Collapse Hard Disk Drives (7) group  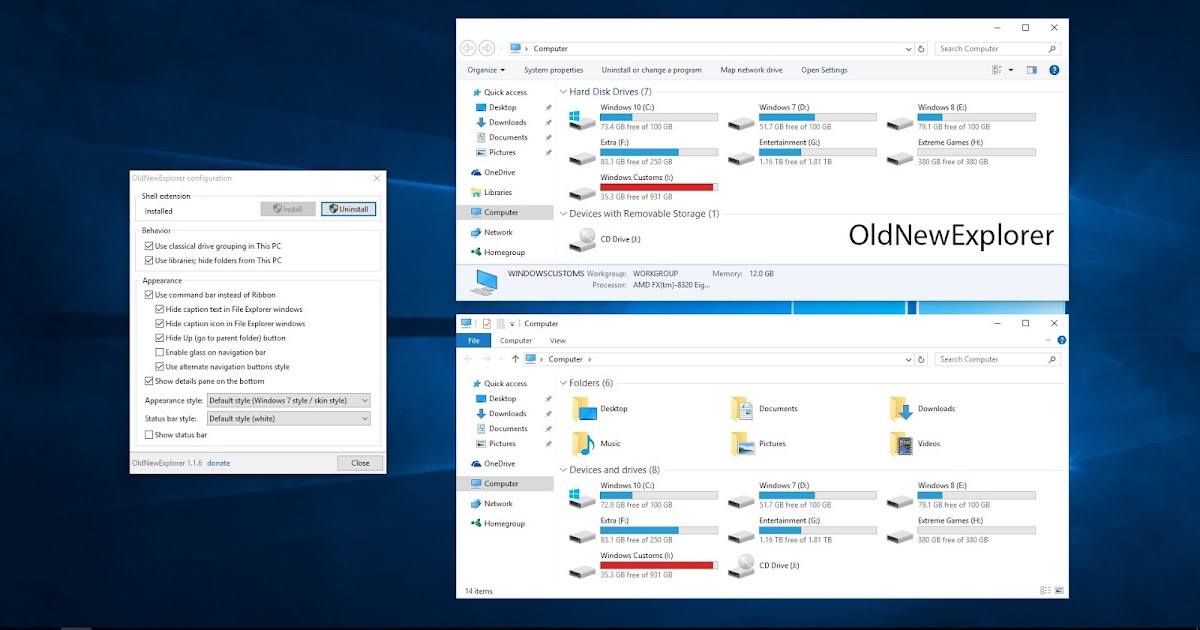(563, 92)
